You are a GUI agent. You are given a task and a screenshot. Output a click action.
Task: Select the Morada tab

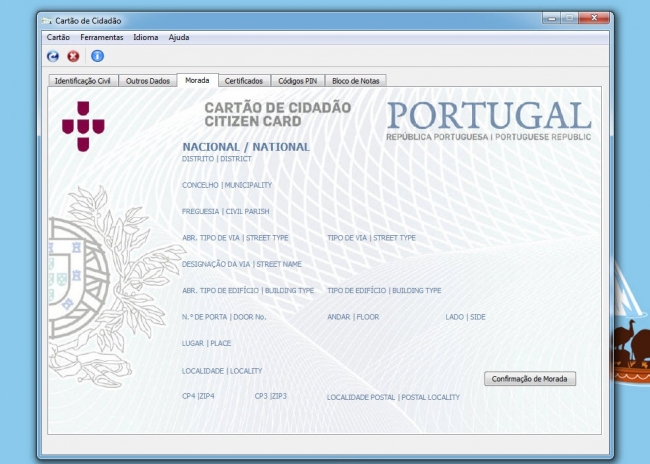pos(197,80)
